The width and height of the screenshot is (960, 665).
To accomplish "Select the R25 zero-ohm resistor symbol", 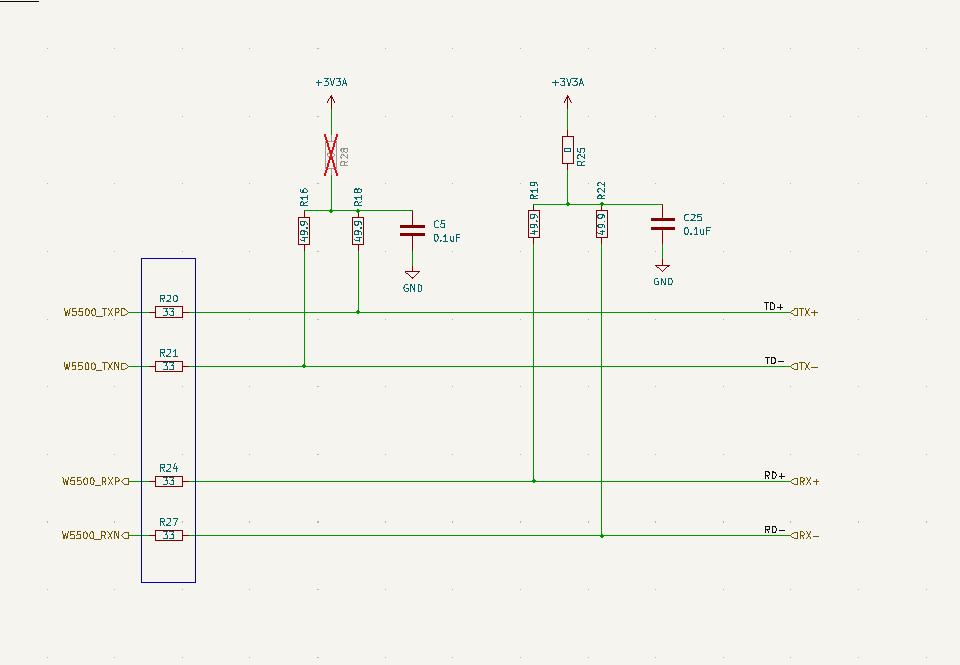I will point(568,150).
